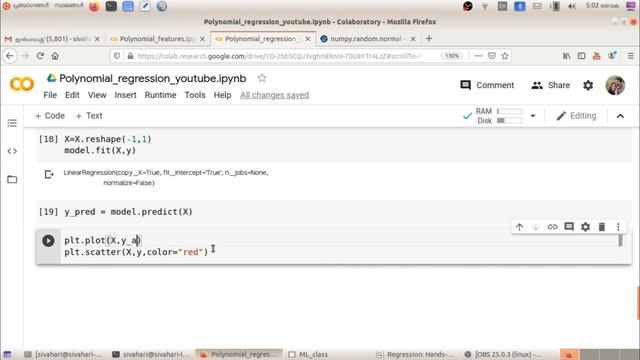
Task: Bookmark this page star icon
Action: point(505,56)
